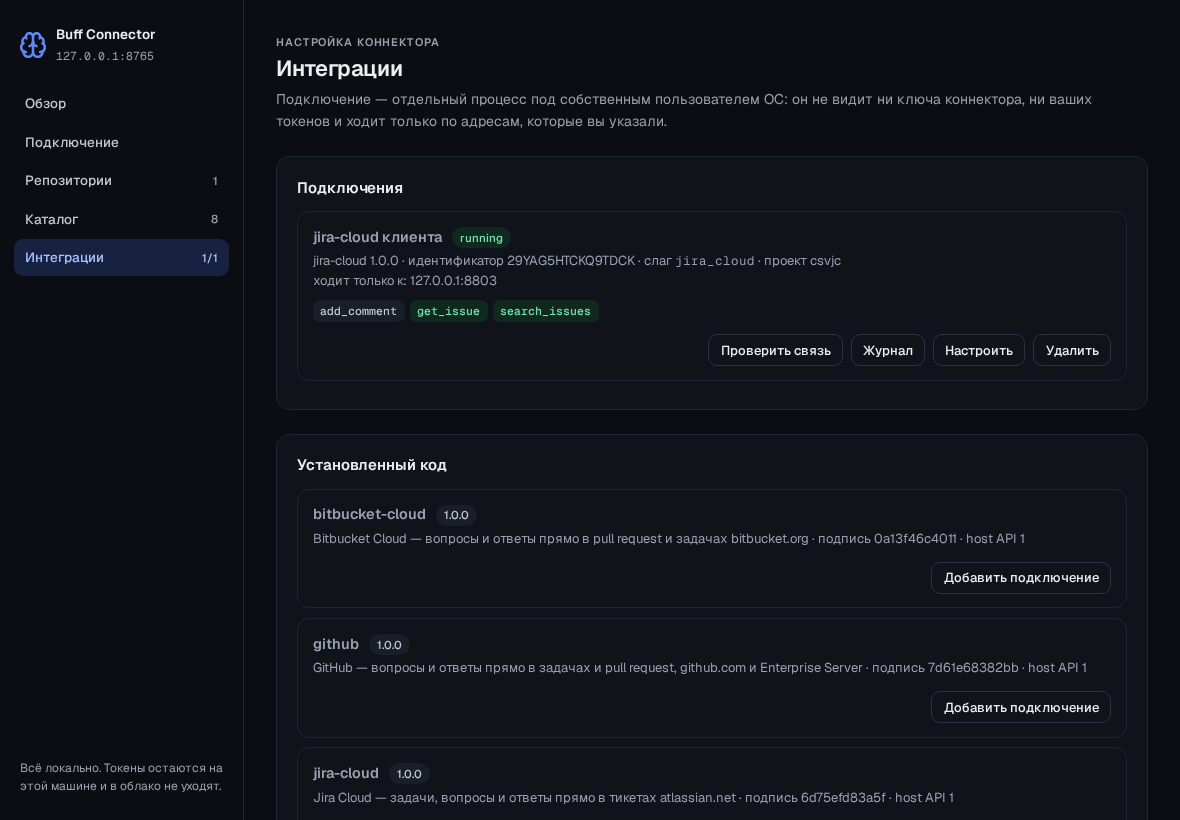Click the github card title
Screen dimensions: 1180x820
(336, 644)
